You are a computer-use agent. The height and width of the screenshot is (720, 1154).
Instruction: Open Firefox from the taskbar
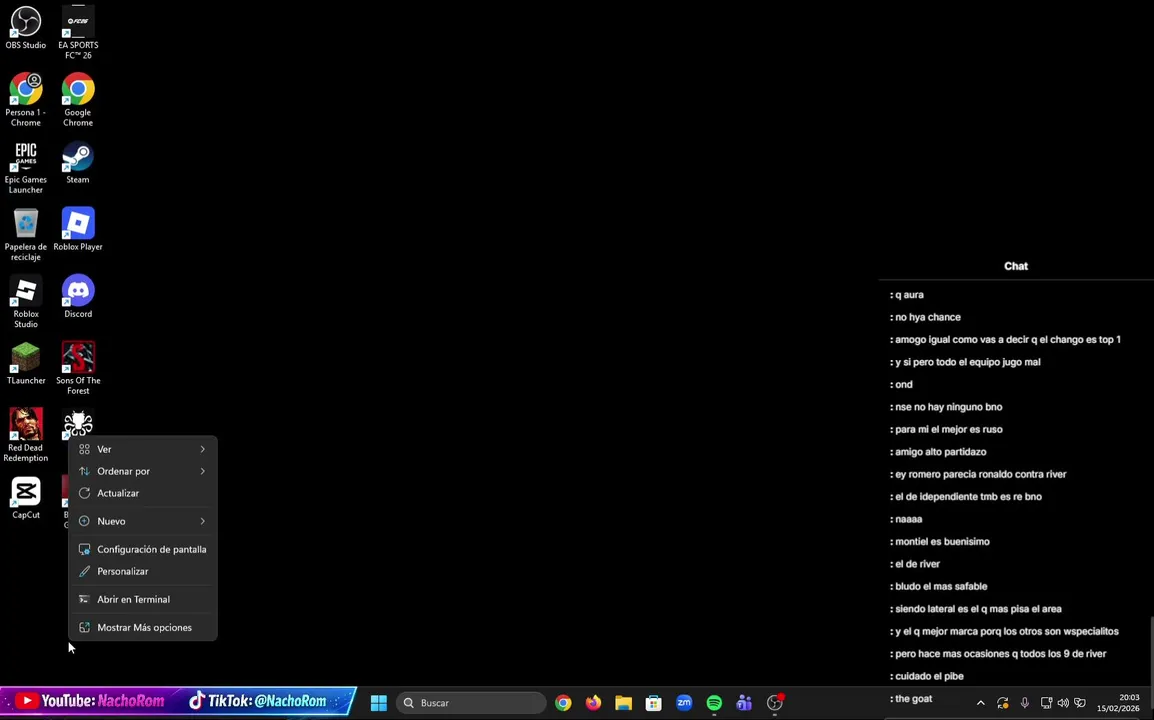click(x=593, y=703)
